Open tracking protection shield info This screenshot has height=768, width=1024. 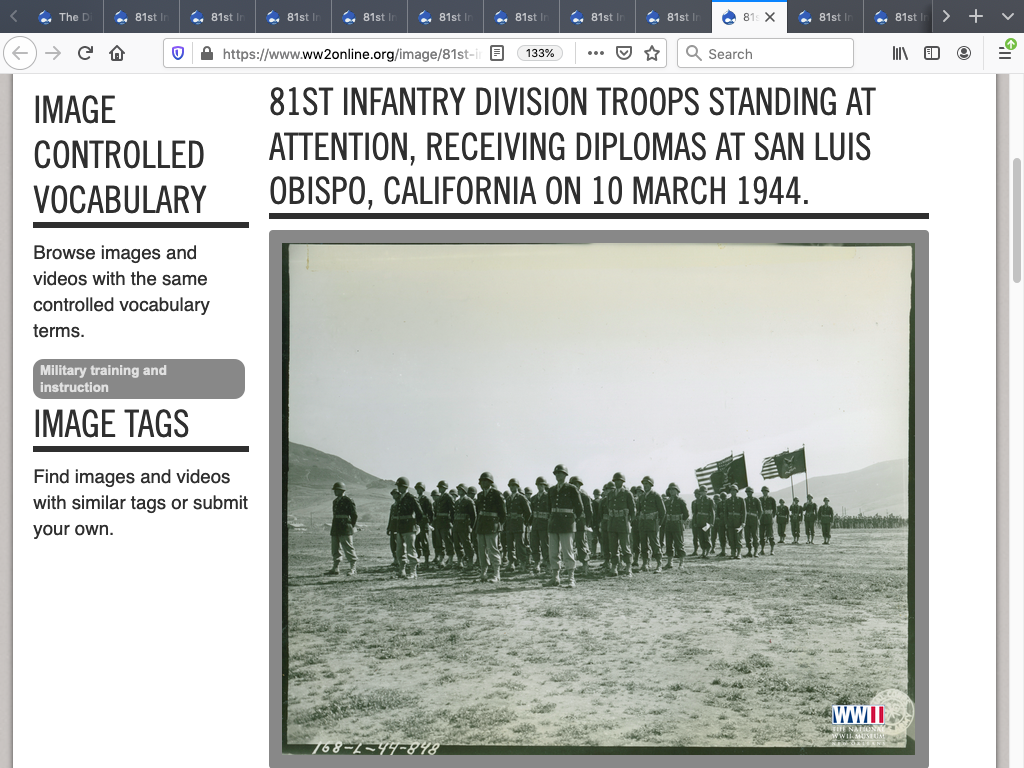pos(178,54)
